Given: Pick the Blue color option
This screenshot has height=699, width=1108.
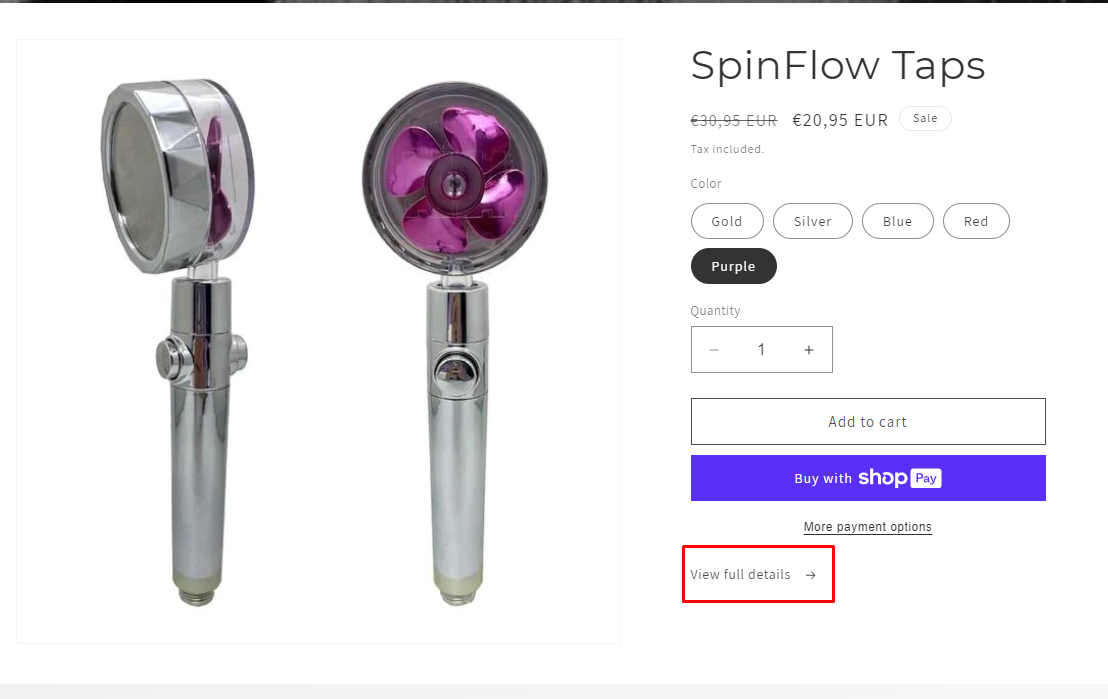Looking at the screenshot, I should coord(897,222).
